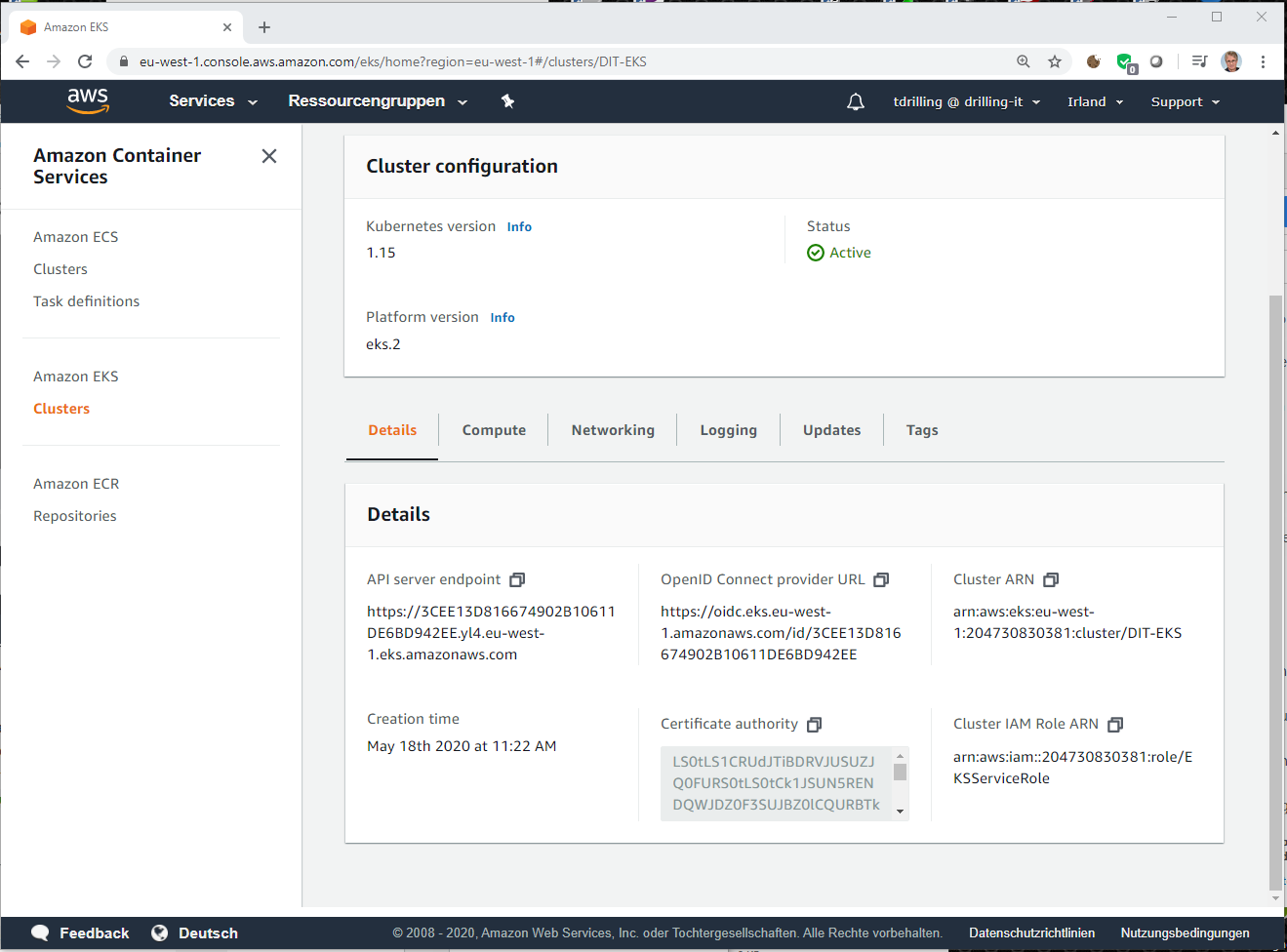This screenshot has width=1287, height=952.
Task: Copy the OpenID Connect provider URL
Action: [x=881, y=579]
